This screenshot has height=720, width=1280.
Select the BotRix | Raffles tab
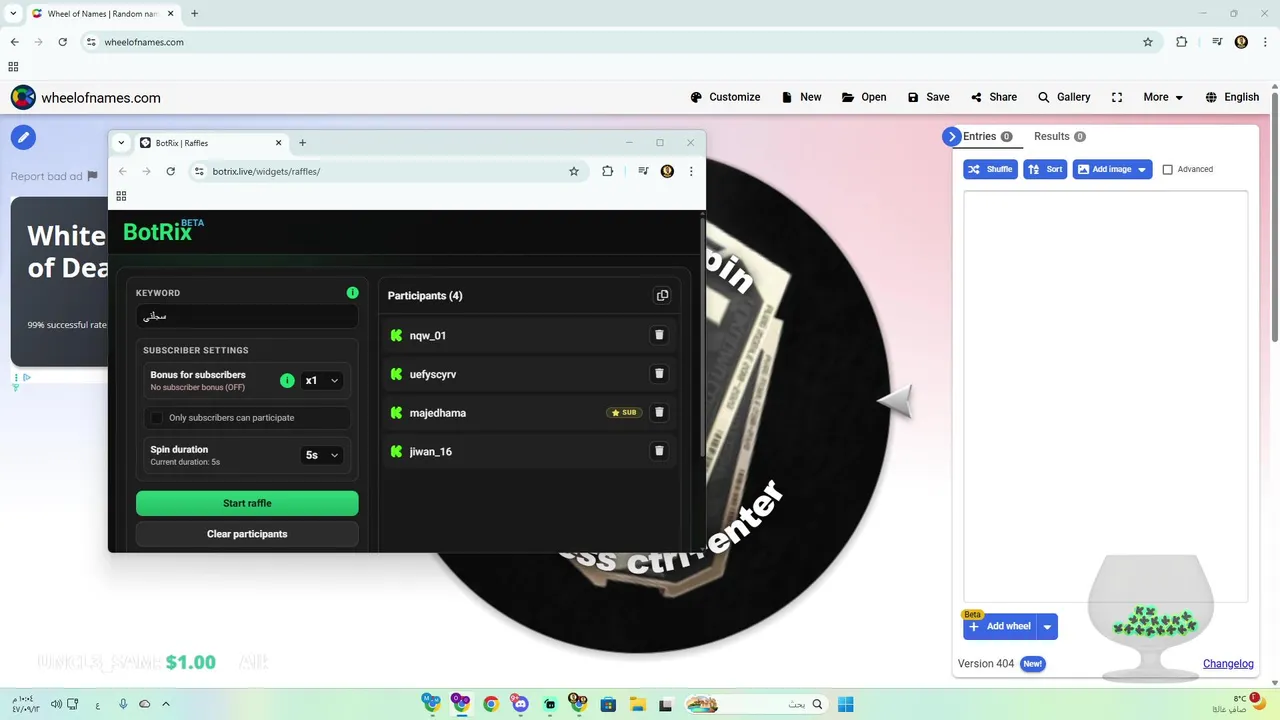pos(210,143)
